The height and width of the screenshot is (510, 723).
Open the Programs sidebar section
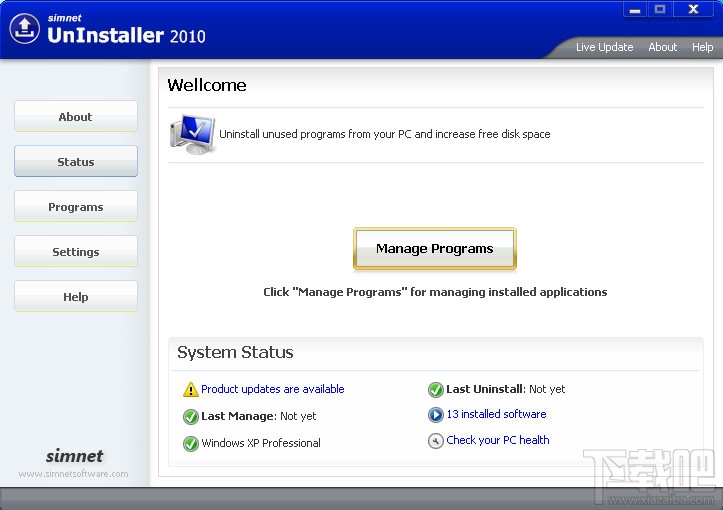point(76,206)
